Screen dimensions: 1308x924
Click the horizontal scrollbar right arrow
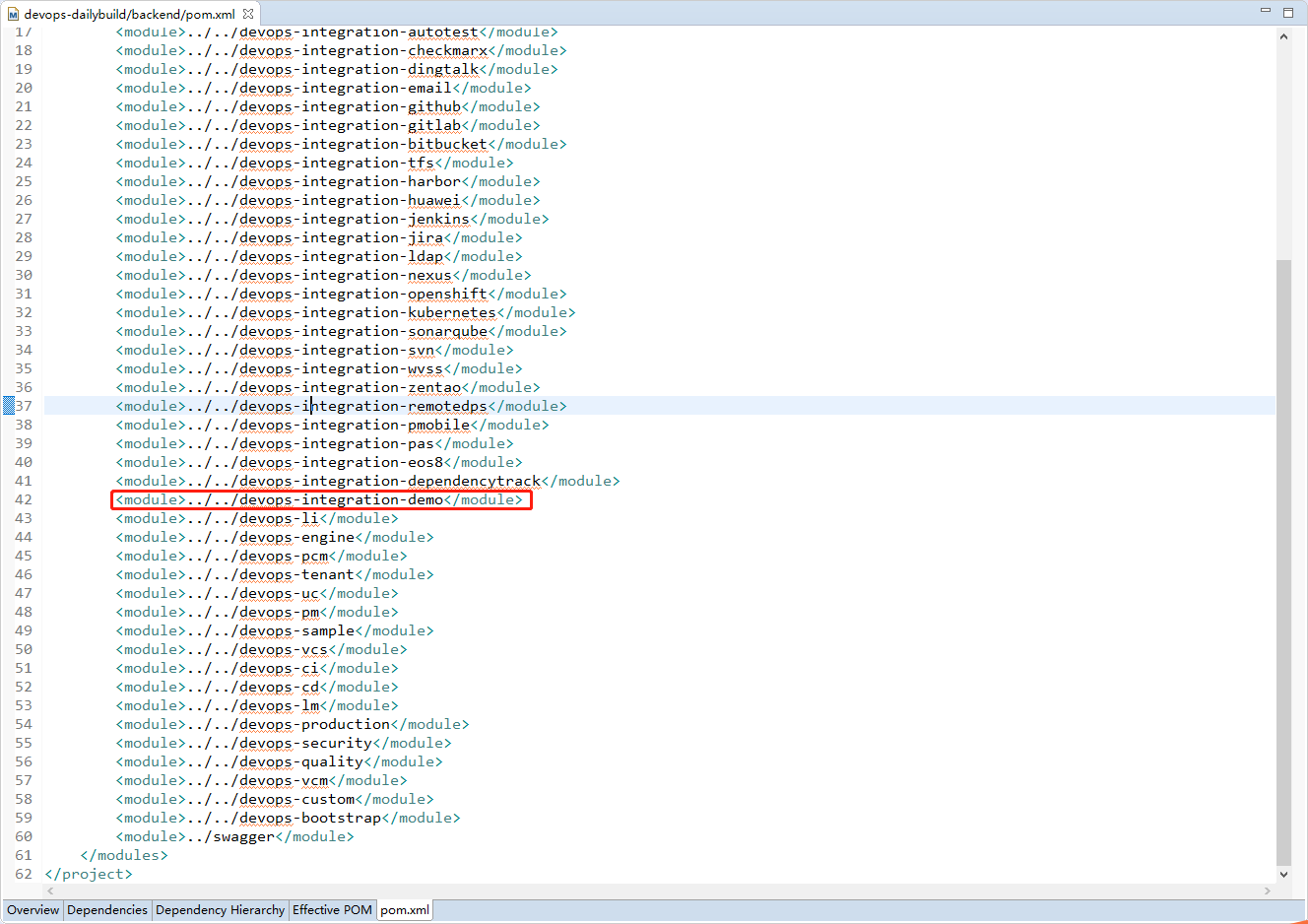coord(1268,891)
